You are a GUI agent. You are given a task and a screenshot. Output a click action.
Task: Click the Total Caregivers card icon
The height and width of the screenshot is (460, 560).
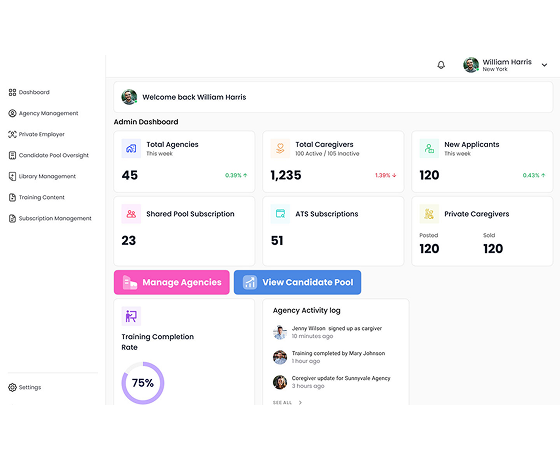pyautogui.click(x=280, y=148)
